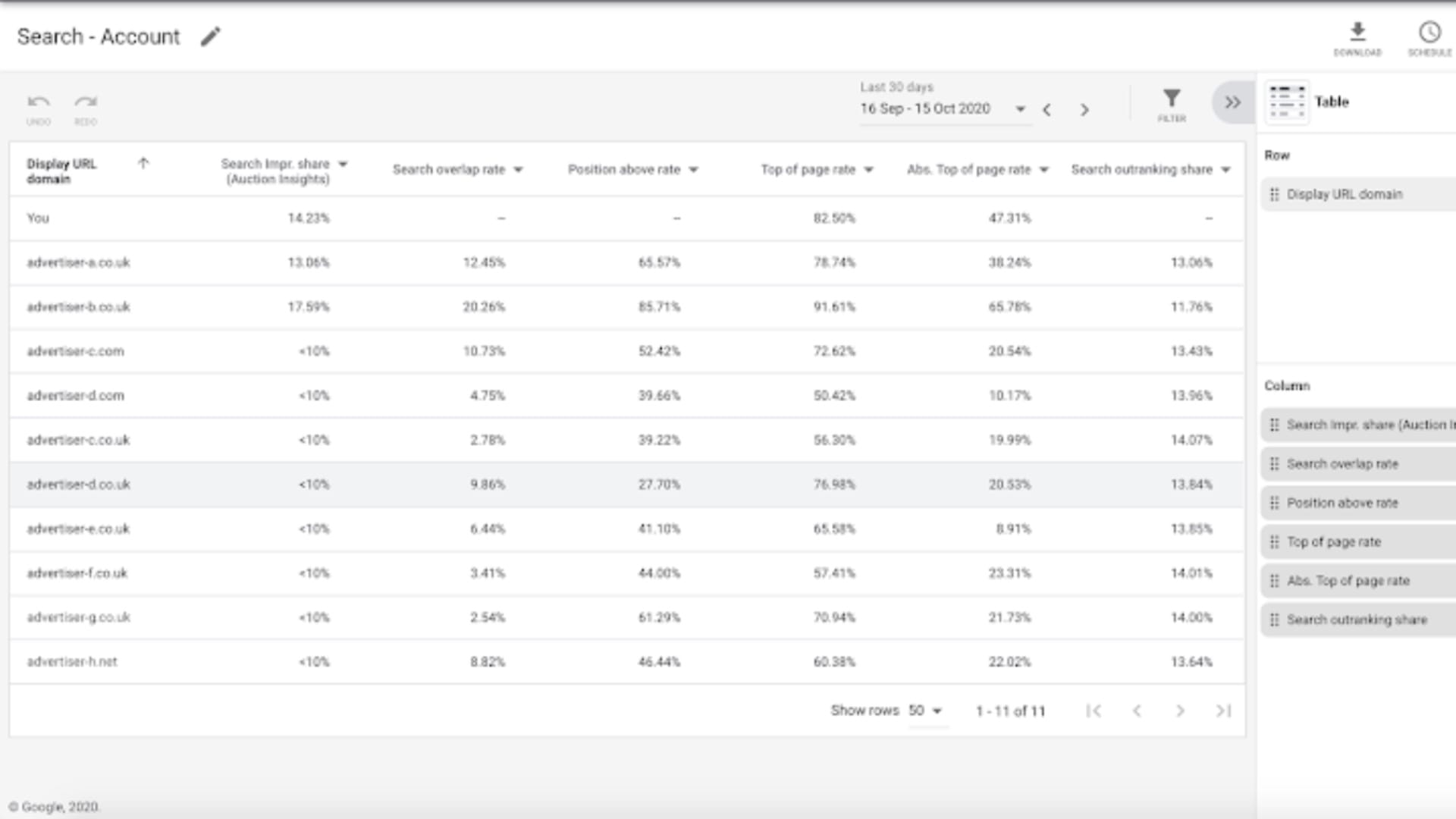Click the Undo icon
This screenshot has width=1456, height=819.
(38, 101)
